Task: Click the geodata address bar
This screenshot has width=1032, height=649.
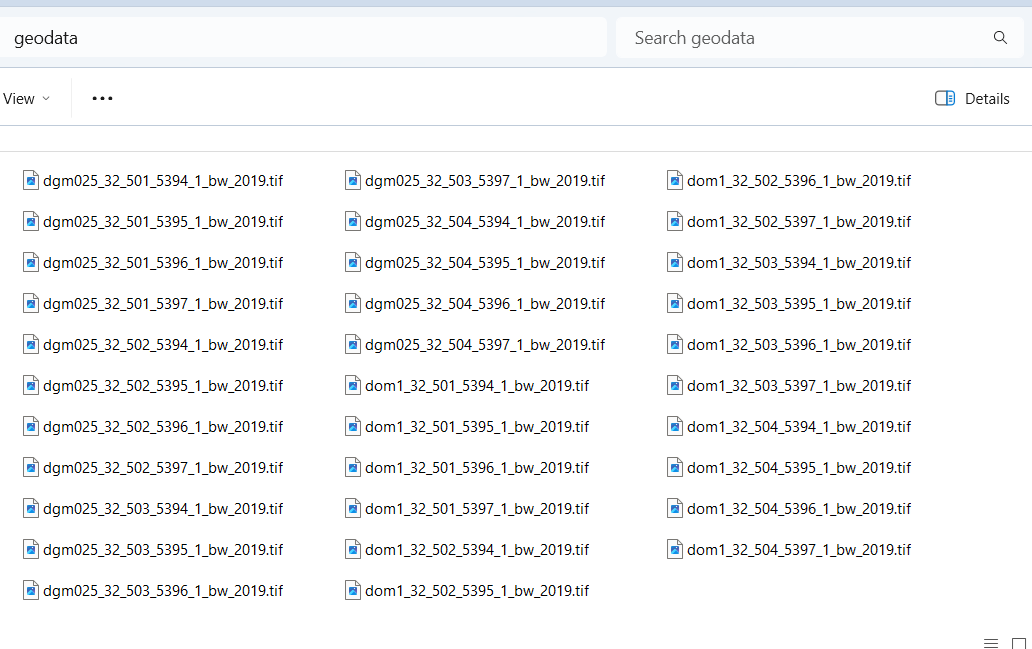Action: pyautogui.click(x=300, y=38)
